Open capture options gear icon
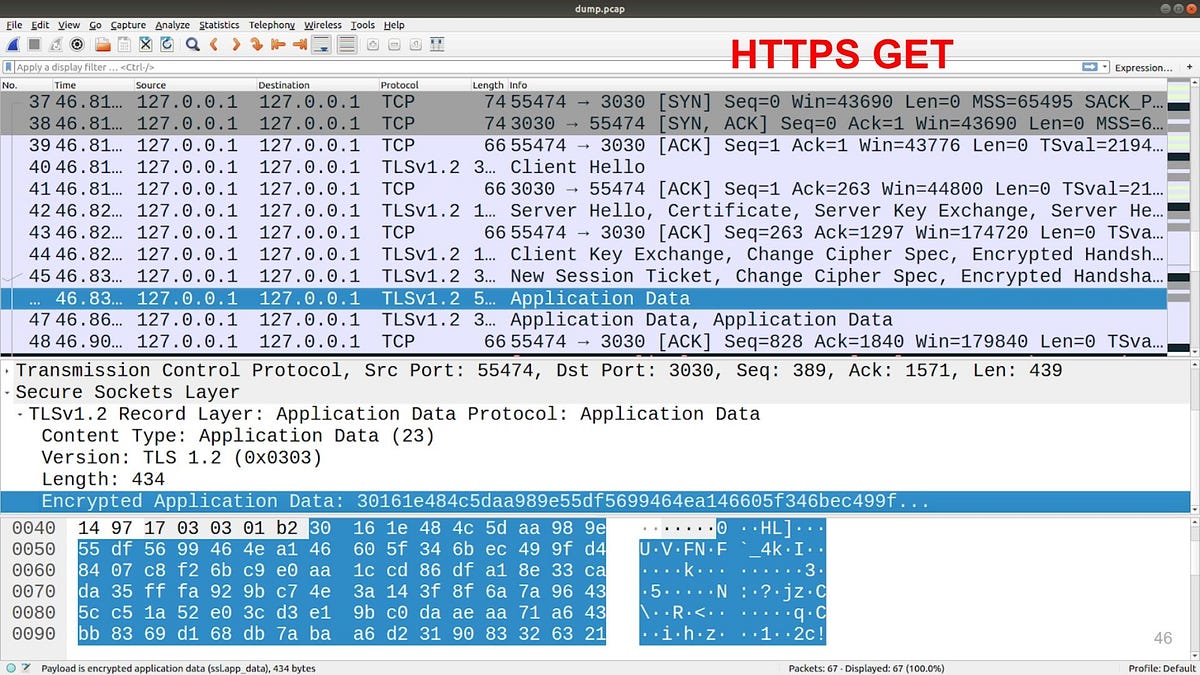This screenshot has height=675, width=1200. pyautogui.click(x=77, y=45)
